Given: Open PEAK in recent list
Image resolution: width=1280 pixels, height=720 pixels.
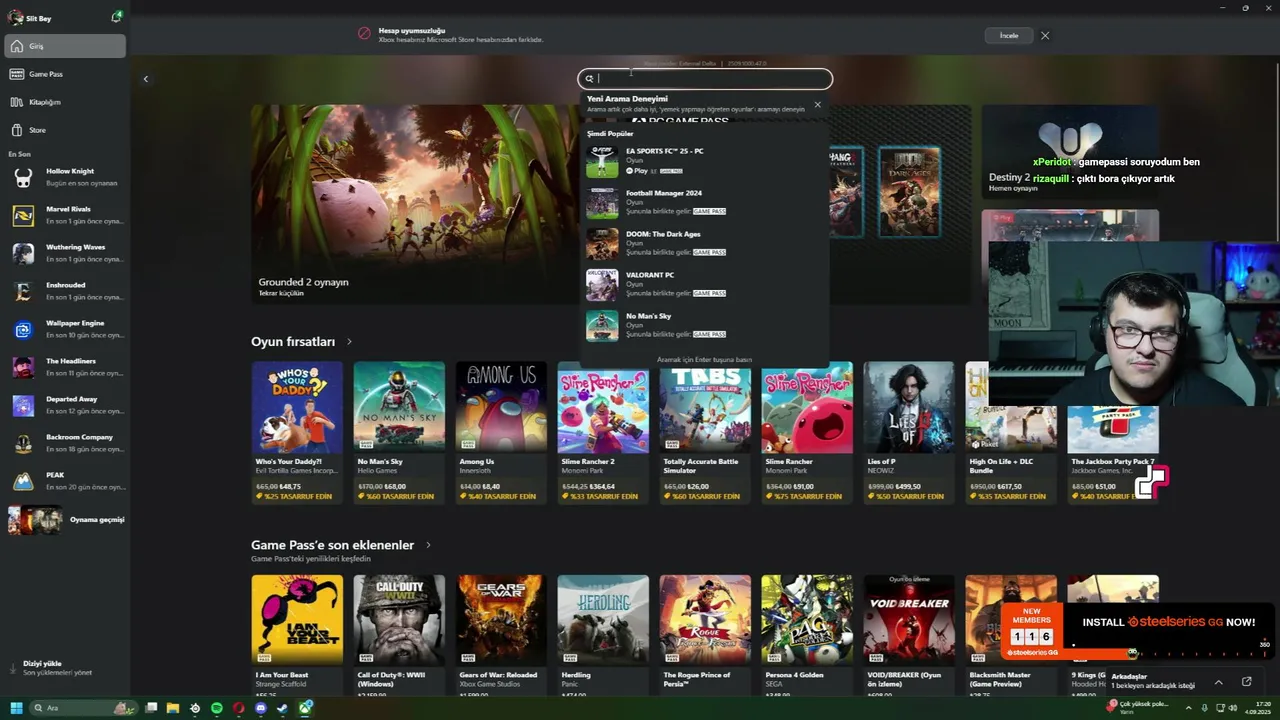Looking at the screenshot, I should coord(65,481).
